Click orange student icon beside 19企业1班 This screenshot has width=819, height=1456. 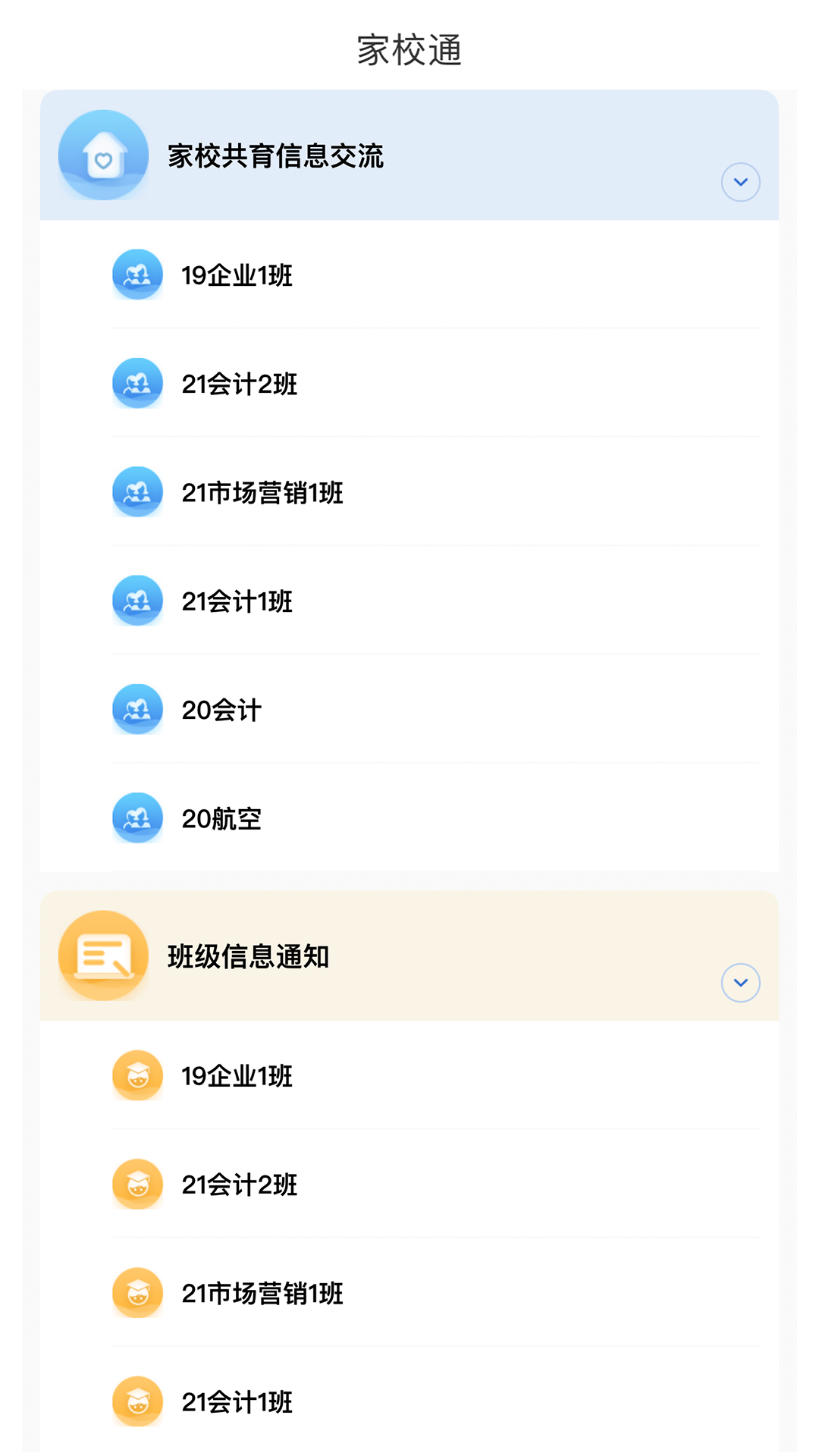pyautogui.click(x=137, y=1075)
